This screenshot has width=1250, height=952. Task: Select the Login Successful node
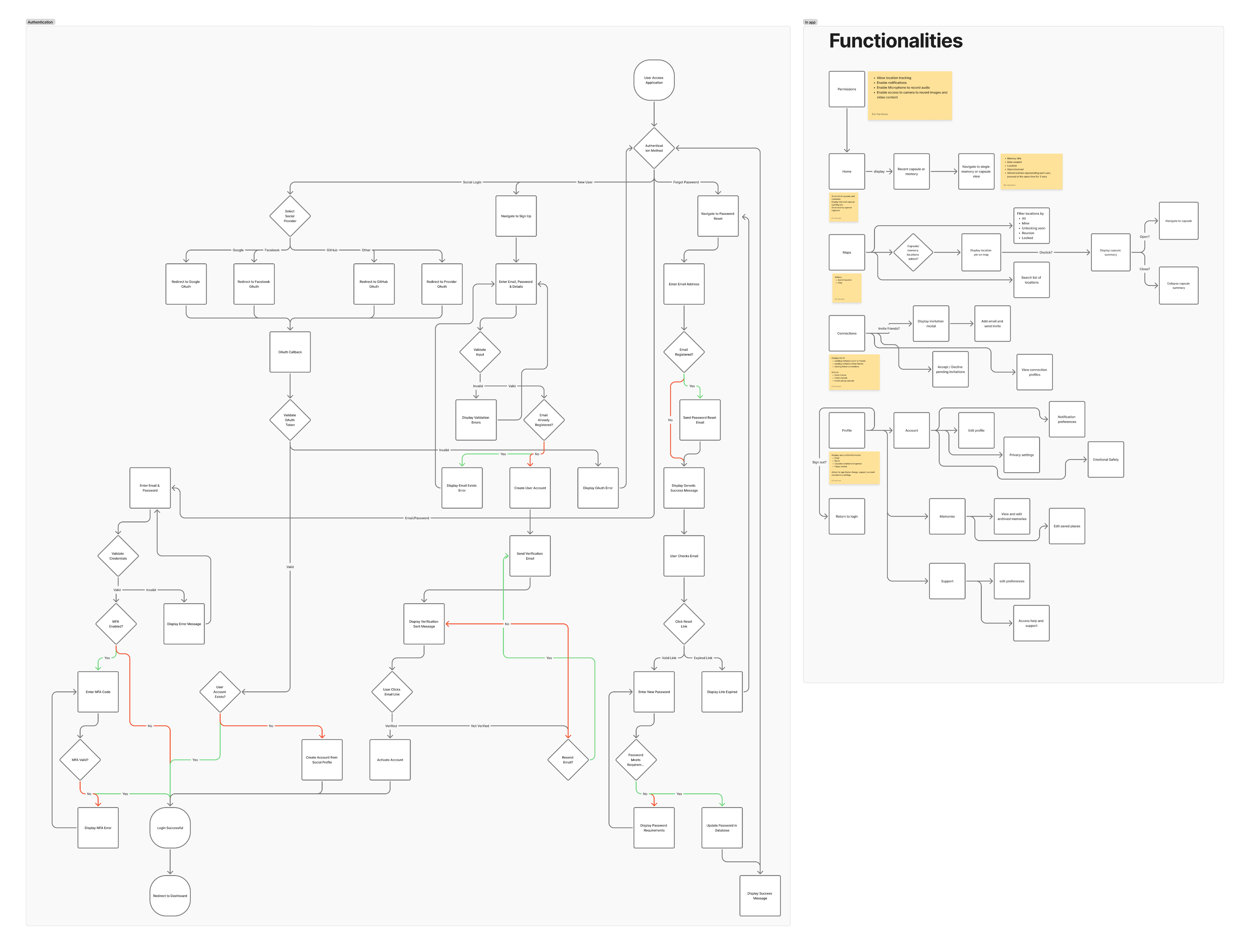[170, 828]
